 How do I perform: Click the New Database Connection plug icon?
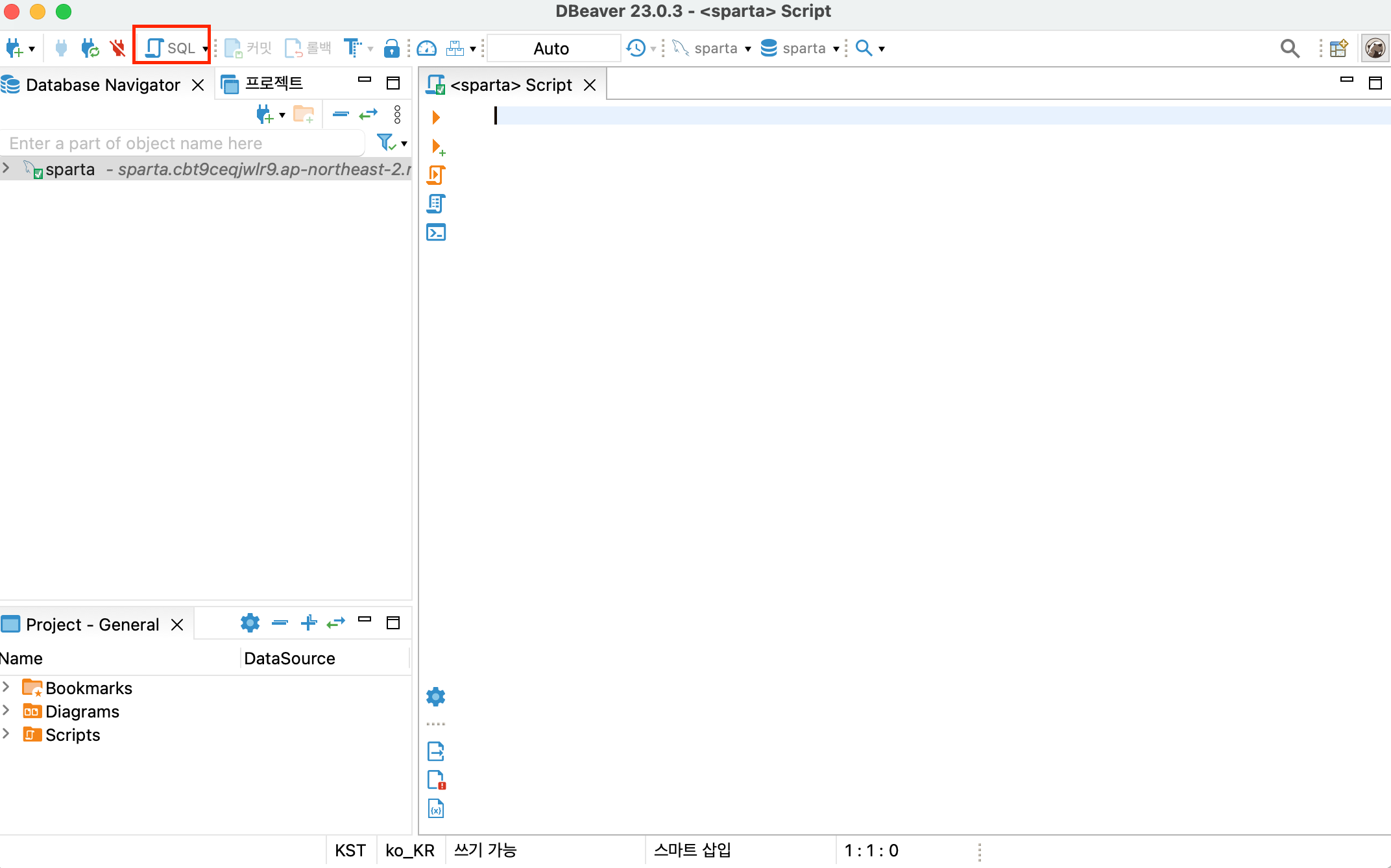click(14, 48)
